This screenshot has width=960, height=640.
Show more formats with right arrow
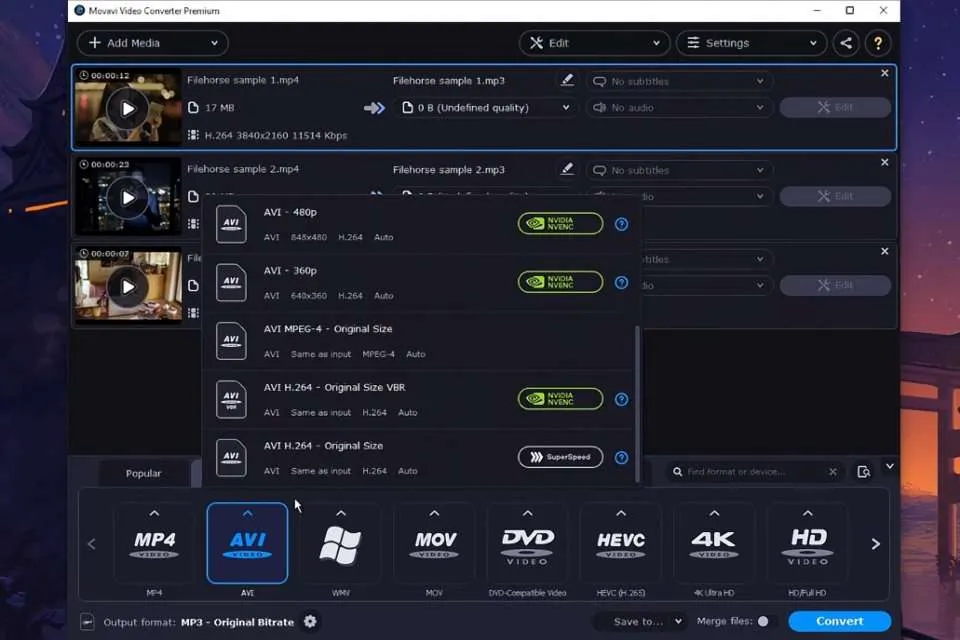(876, 544)
